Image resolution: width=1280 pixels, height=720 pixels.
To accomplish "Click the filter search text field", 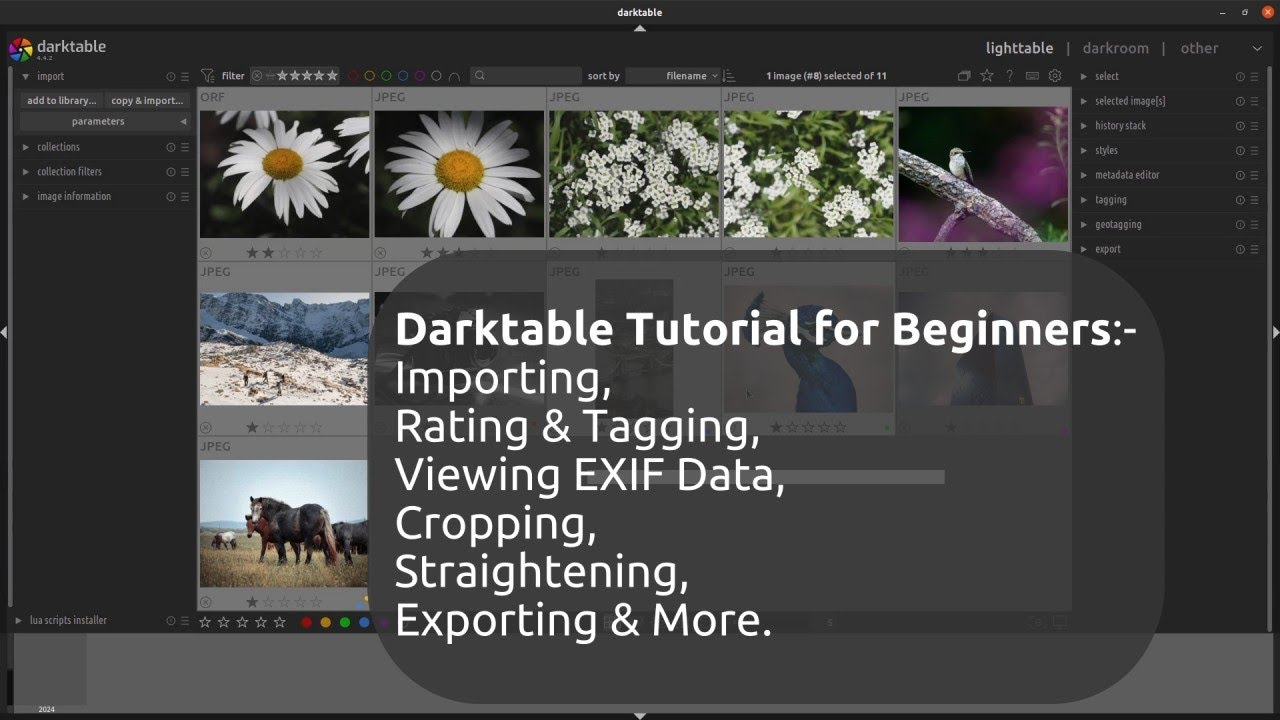I will (526, 76).
